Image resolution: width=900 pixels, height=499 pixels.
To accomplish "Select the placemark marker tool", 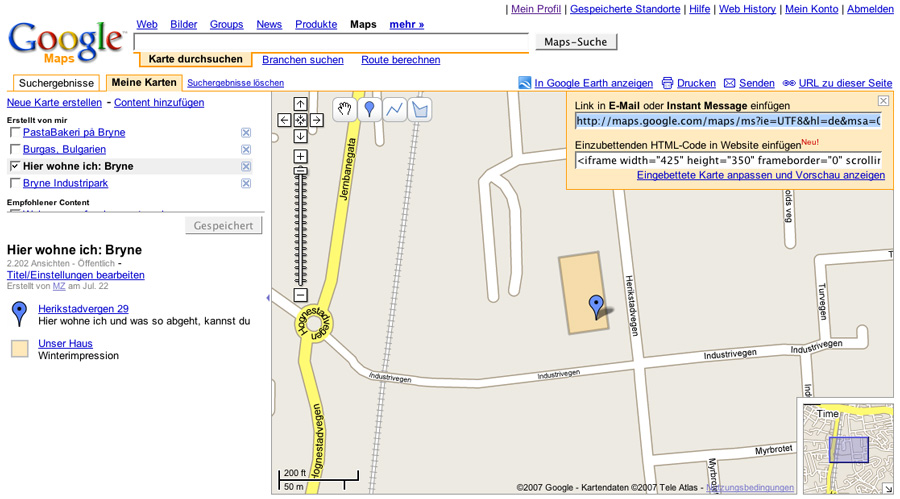I will [x=370, y=109].
